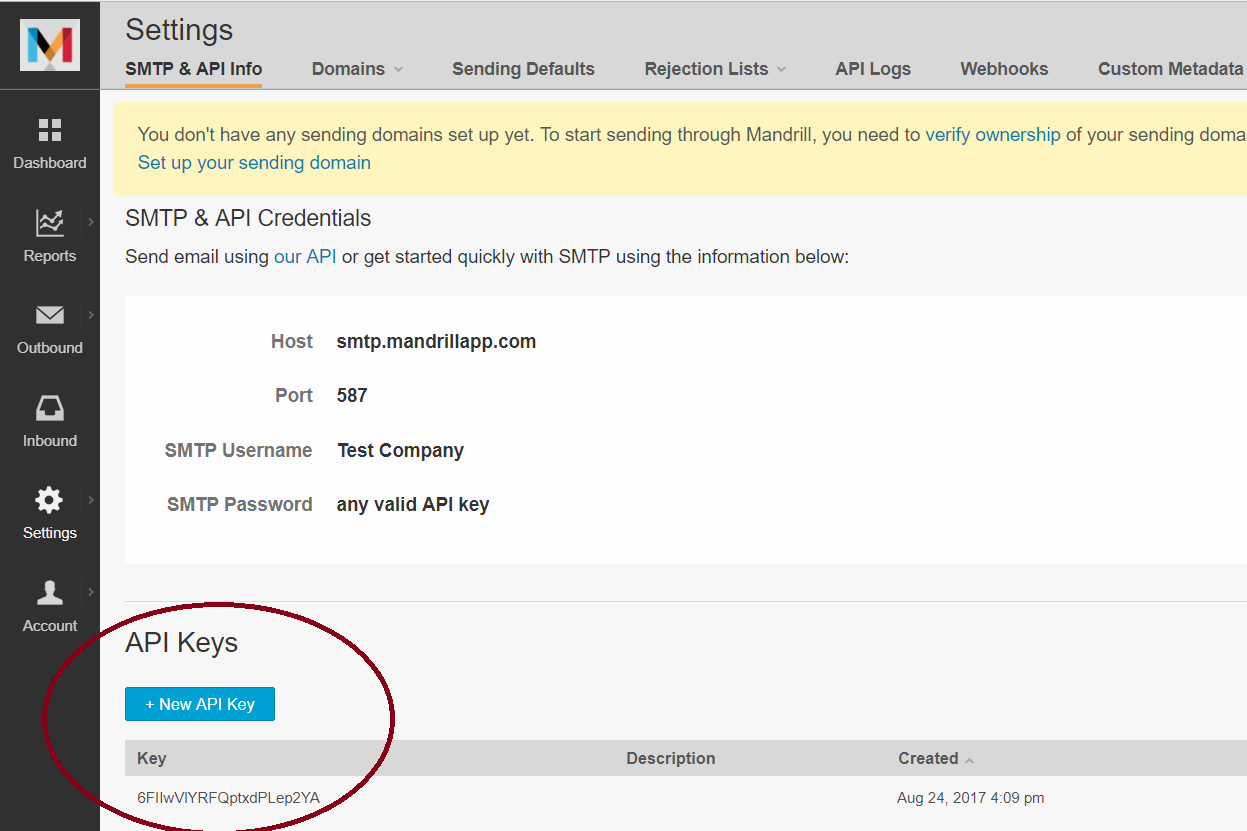Screen dimensions: 1247x831
Task: Open the Dashboard grid icon
Action: click(x=50, y=130)
